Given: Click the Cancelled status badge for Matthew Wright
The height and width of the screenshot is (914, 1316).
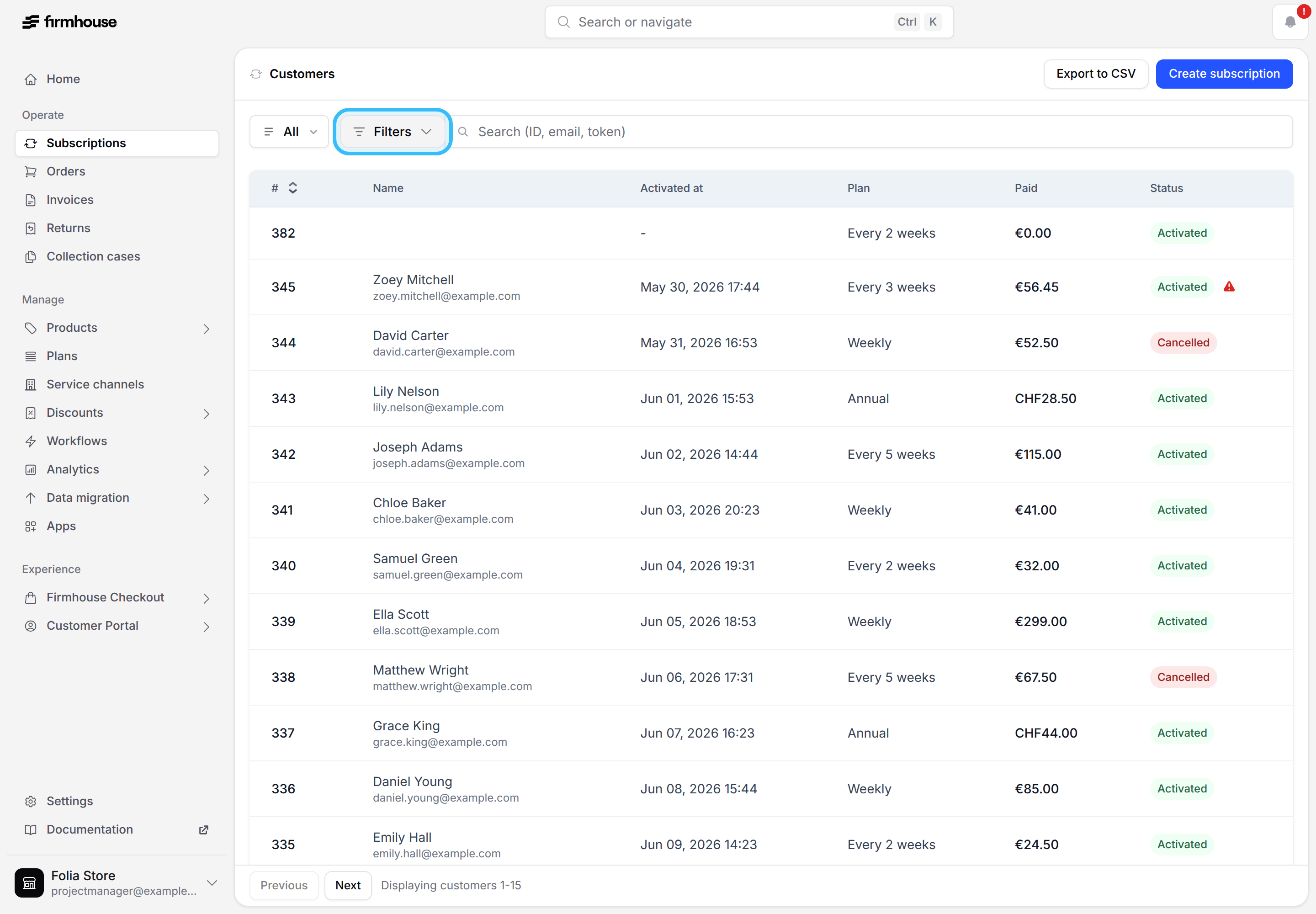Looking at the screenshot, I should (1183, 677).
